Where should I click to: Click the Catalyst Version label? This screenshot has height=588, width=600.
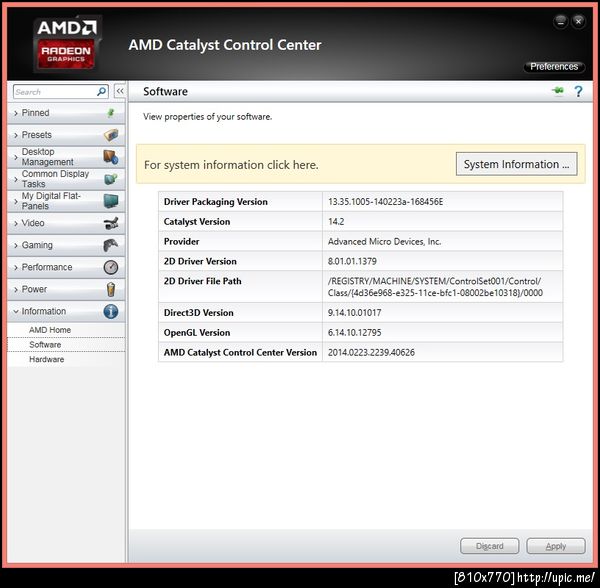click(x=197, y=222)
